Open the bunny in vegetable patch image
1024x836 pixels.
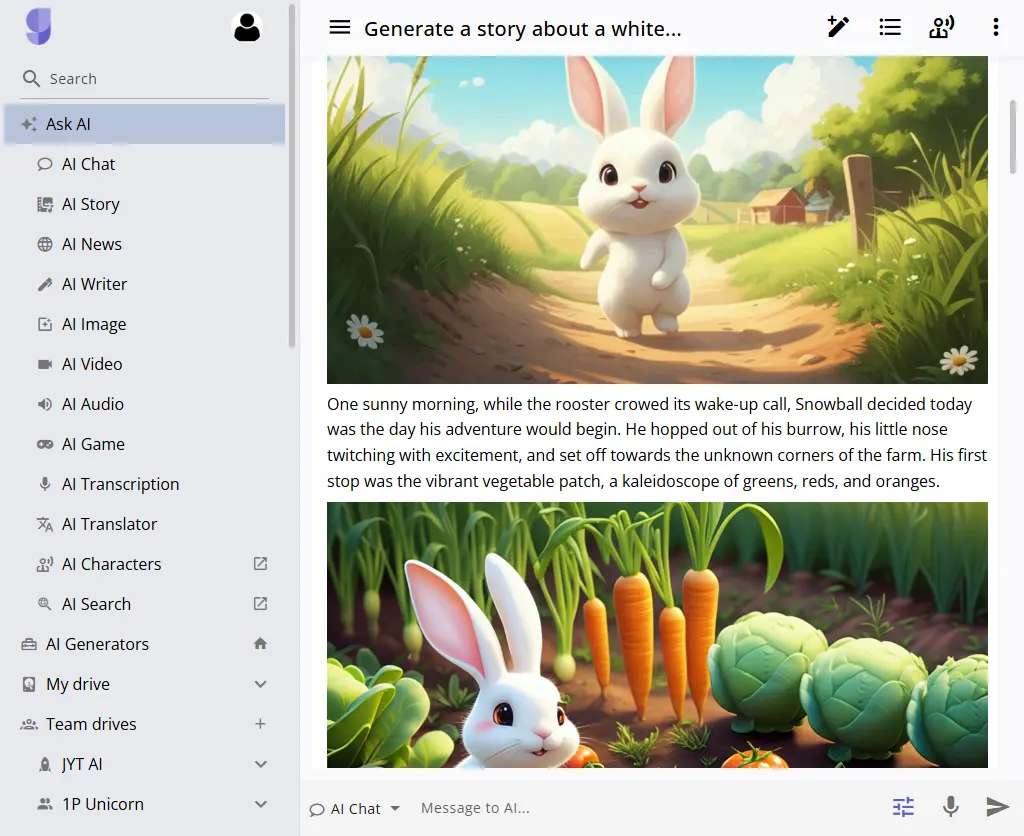[657, 635]
